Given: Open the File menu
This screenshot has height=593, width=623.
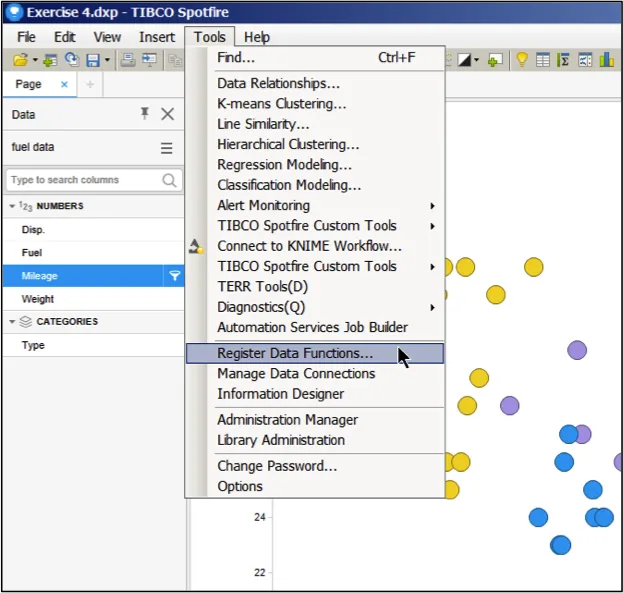Looking at the screenshot, I should pyautogui.click(x=26, y=37).
